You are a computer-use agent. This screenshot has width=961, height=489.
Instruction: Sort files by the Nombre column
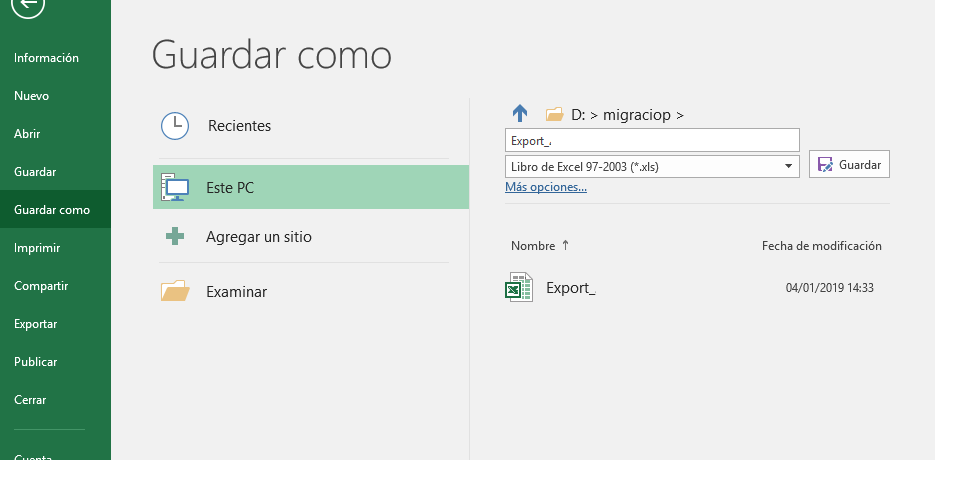(533, 246)
